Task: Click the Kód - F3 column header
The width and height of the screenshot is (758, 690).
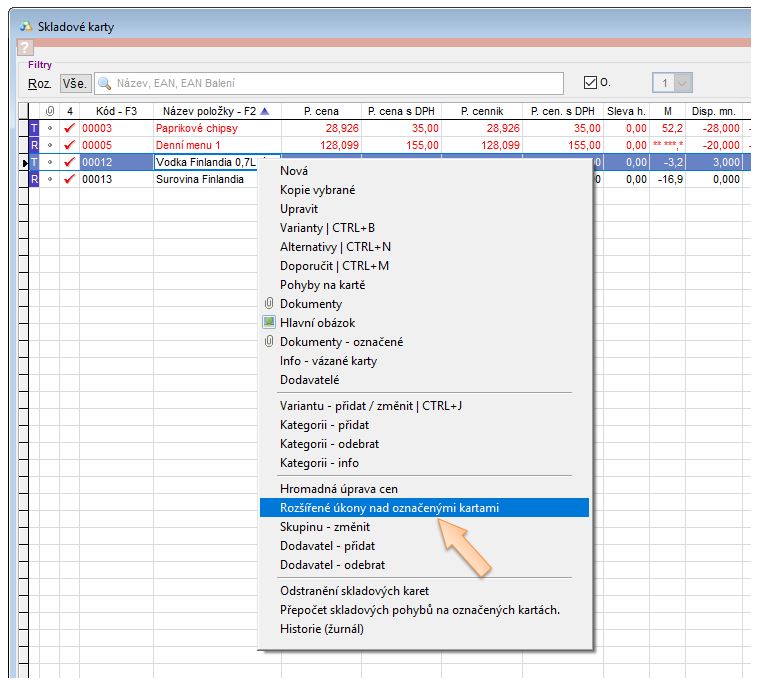Action: coord(115,112)
